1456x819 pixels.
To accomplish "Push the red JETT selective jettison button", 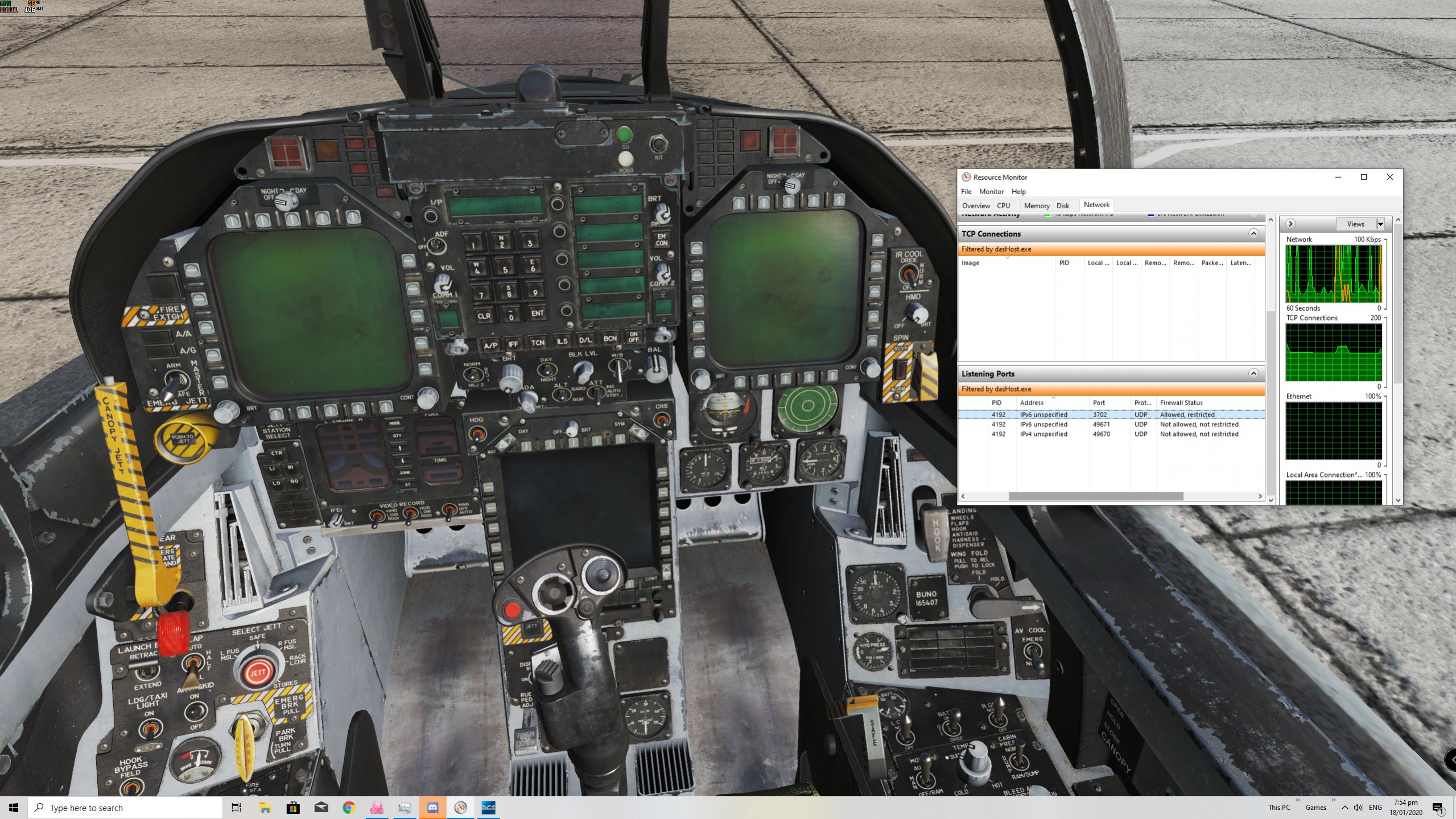I will coord(258,673).
